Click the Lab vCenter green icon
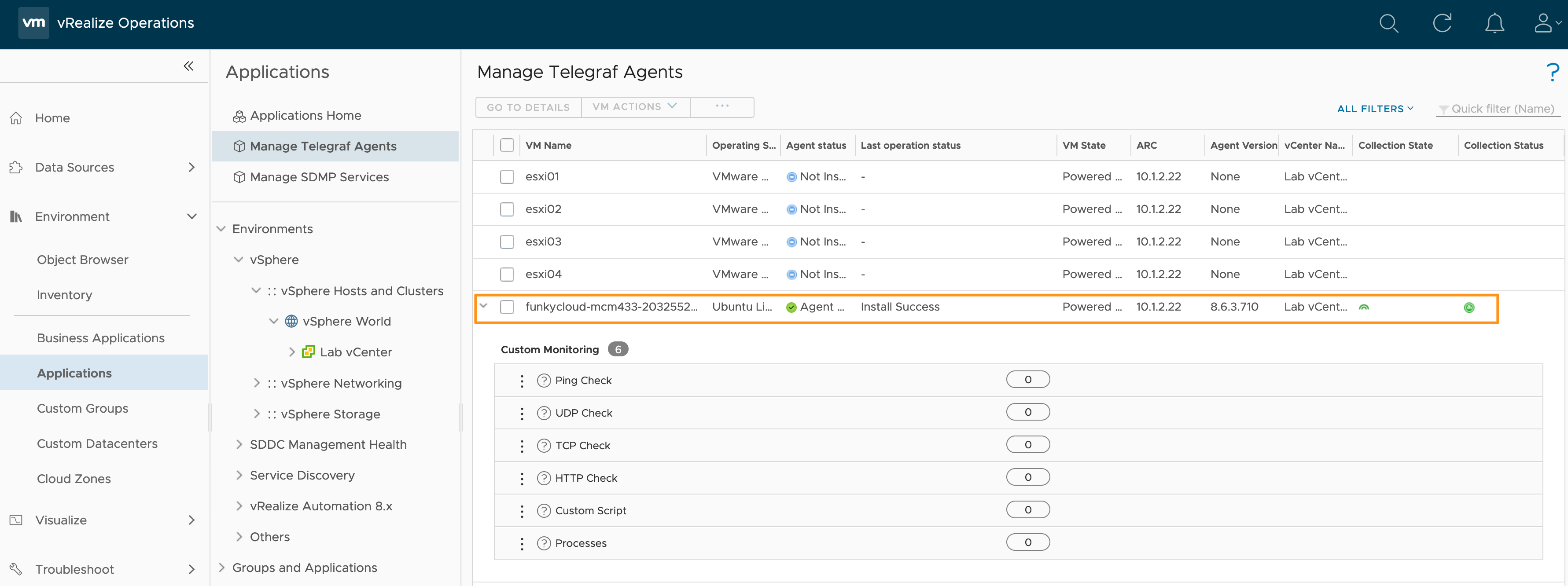Screen dimensions: 1568x586 309,352
